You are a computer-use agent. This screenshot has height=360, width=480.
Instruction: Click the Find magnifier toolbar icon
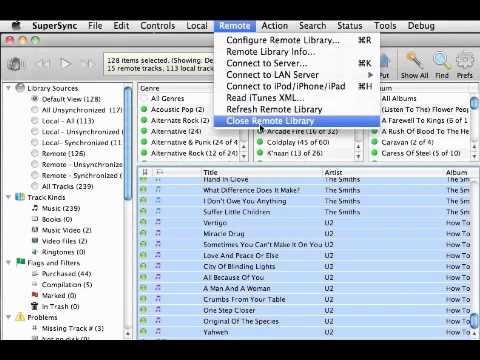(442, 65)
